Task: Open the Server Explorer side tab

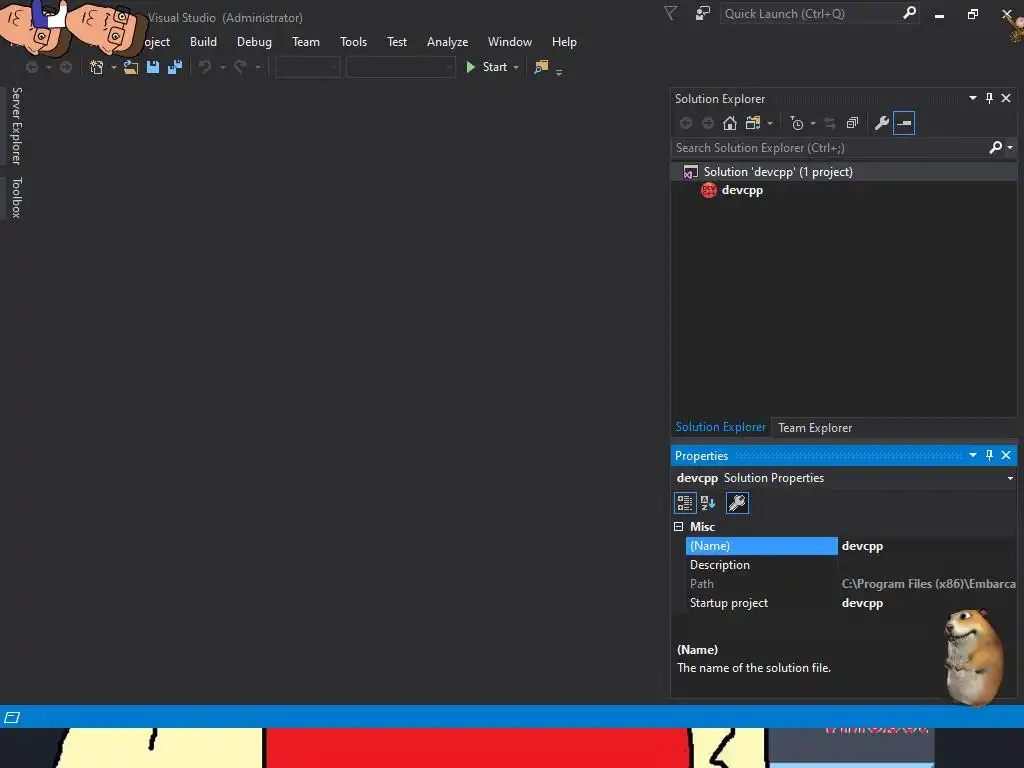Action: pos(17,126)
